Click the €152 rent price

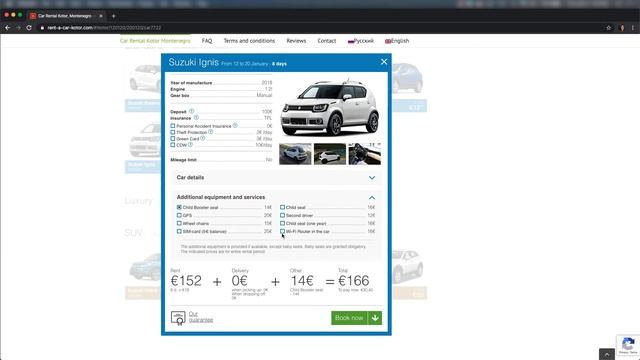[186, 281]
